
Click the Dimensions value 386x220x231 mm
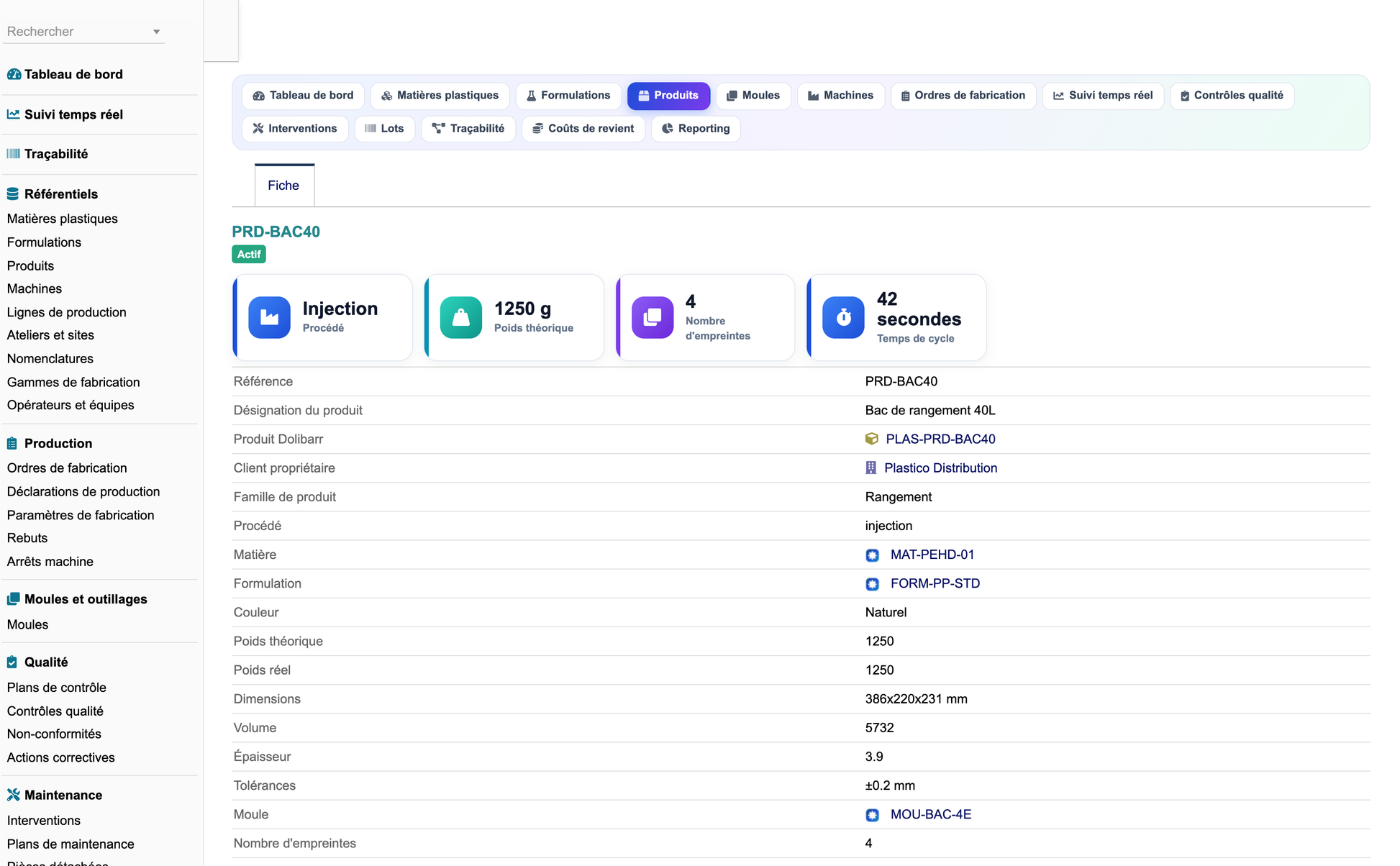(x=916, y=699)
